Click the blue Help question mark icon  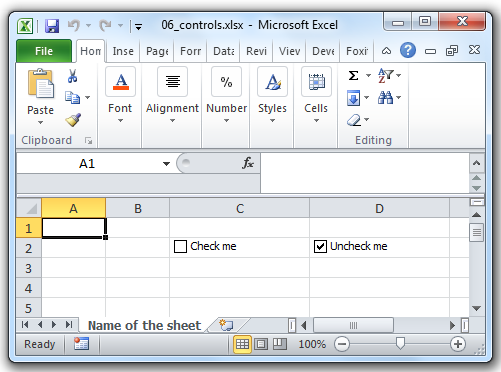408,51
